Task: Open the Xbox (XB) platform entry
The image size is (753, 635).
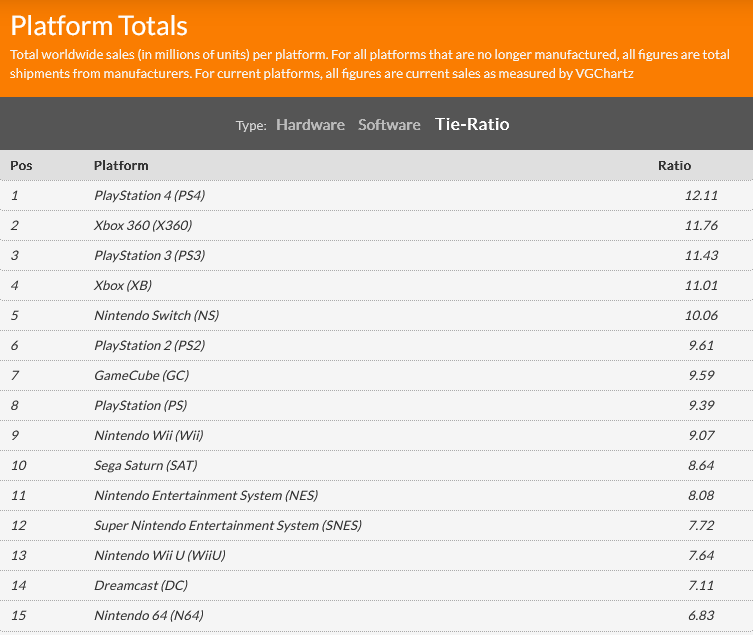Action: point(123,285)
